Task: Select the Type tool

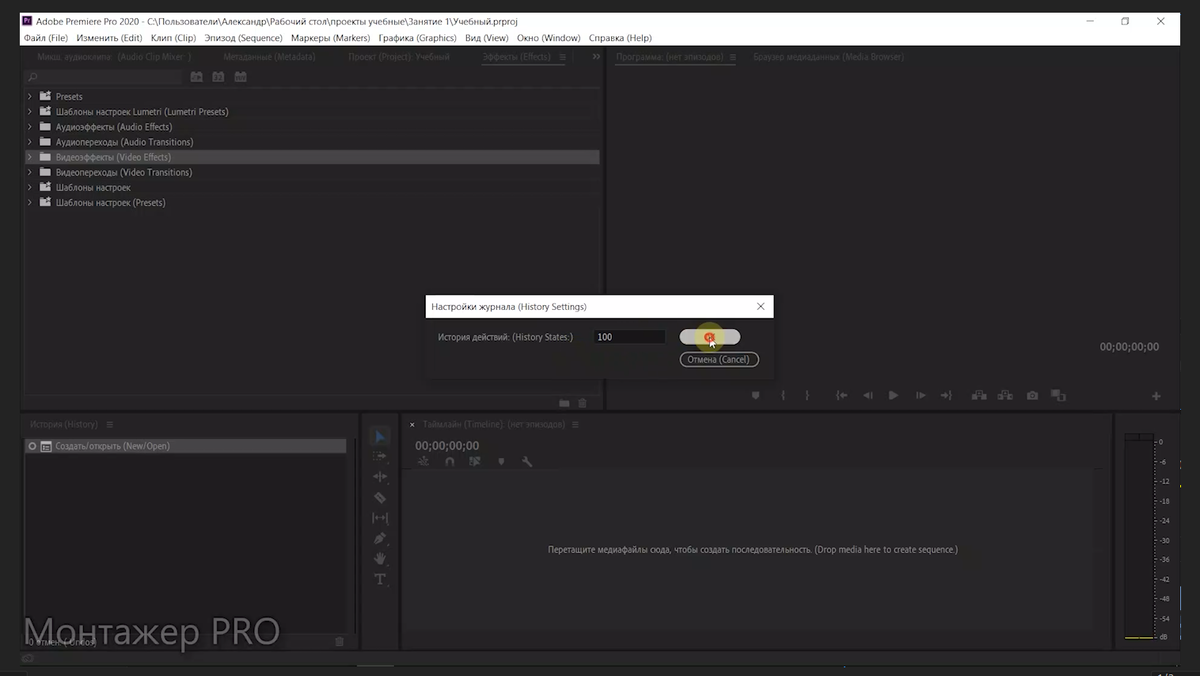Action: point(380,579)
